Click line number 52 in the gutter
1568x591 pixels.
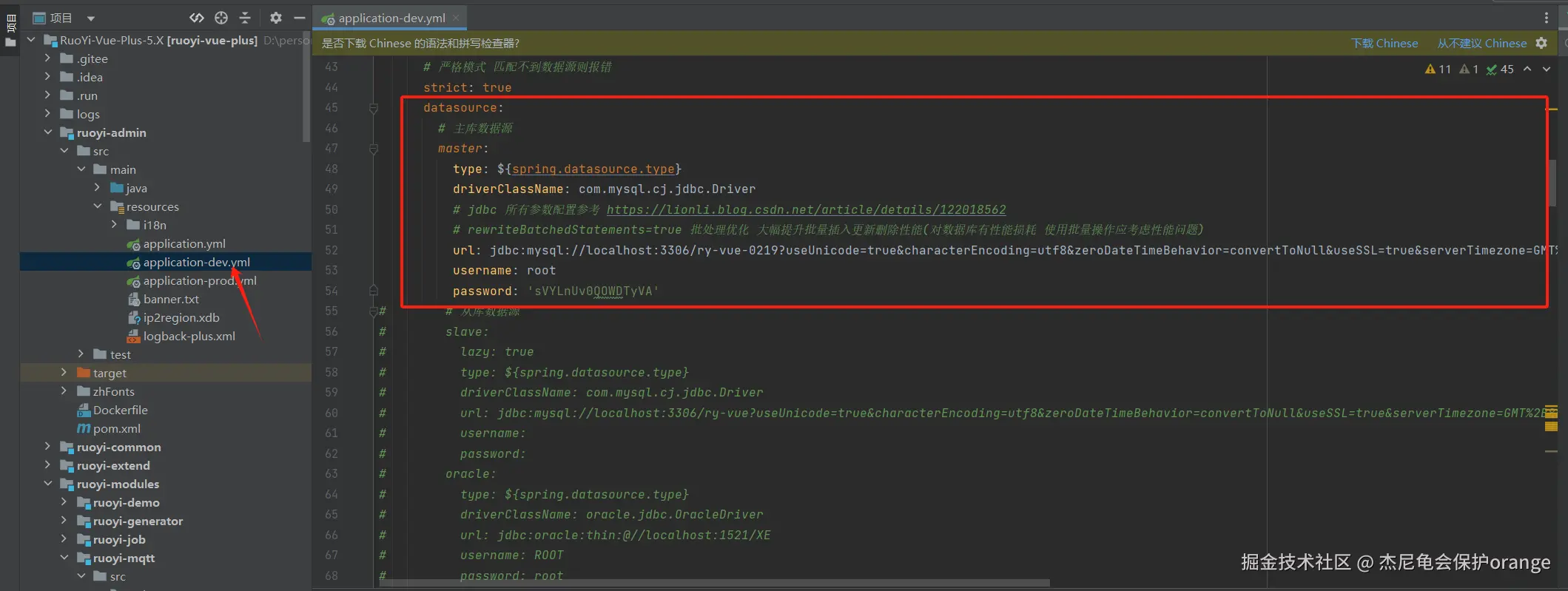331,250
